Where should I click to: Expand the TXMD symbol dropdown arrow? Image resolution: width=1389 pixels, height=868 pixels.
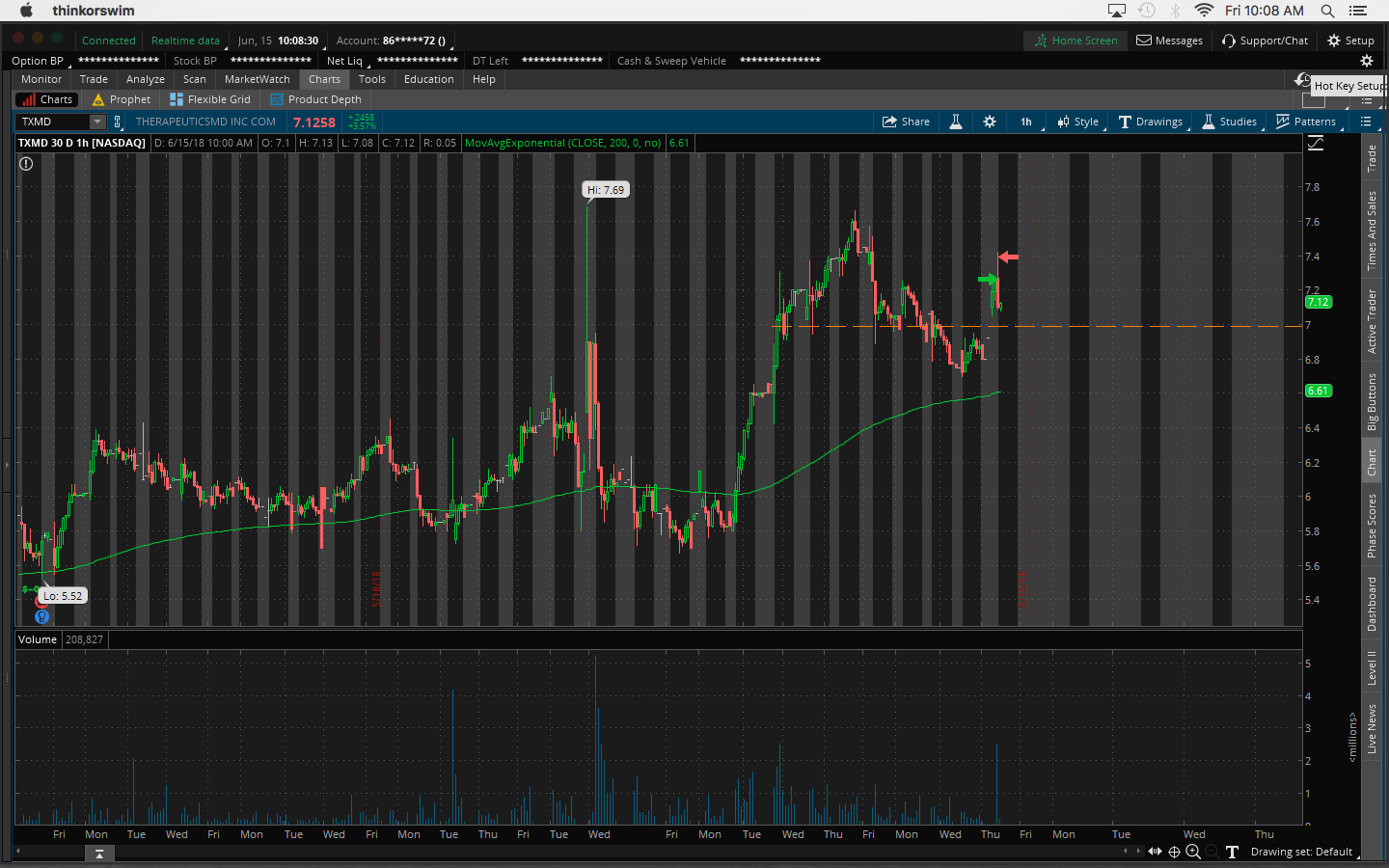[97, 122]
